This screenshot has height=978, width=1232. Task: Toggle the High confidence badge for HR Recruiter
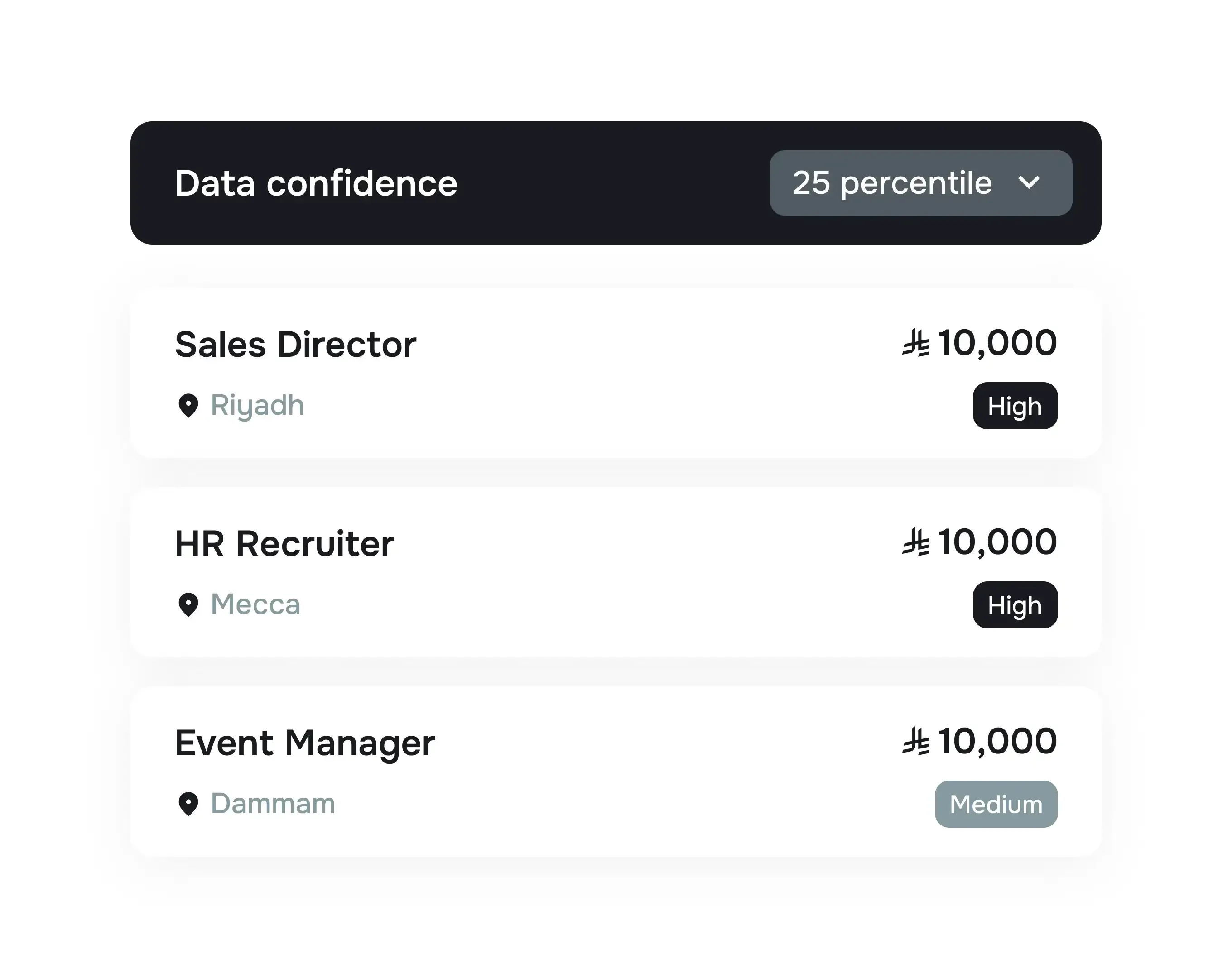(x=1015, y=605)
